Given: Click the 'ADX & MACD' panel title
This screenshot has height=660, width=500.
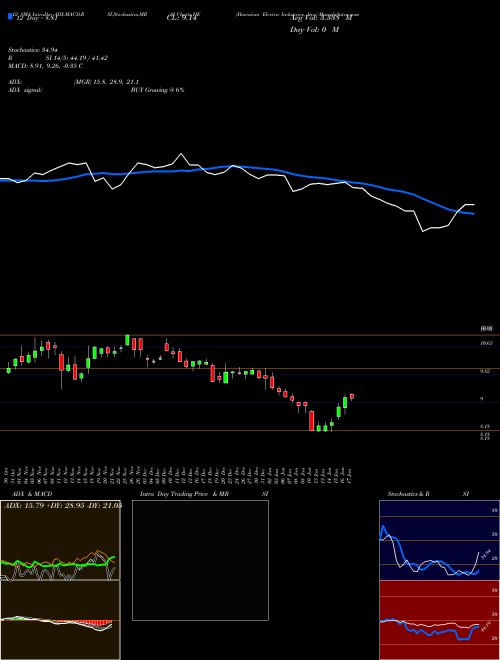Looking at the screenshot, I should [x=32, y=494].
